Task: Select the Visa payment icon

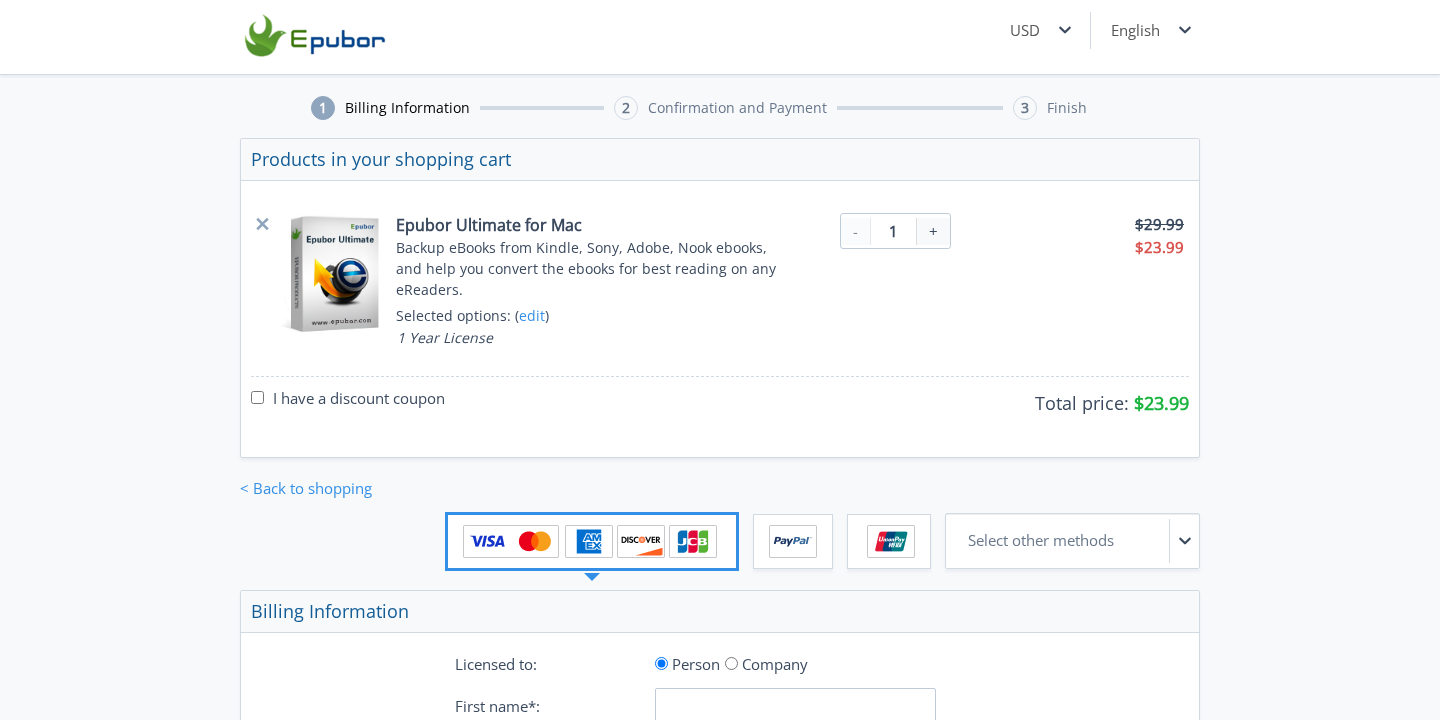Action: pyautogui.click(x=487, y=541)
